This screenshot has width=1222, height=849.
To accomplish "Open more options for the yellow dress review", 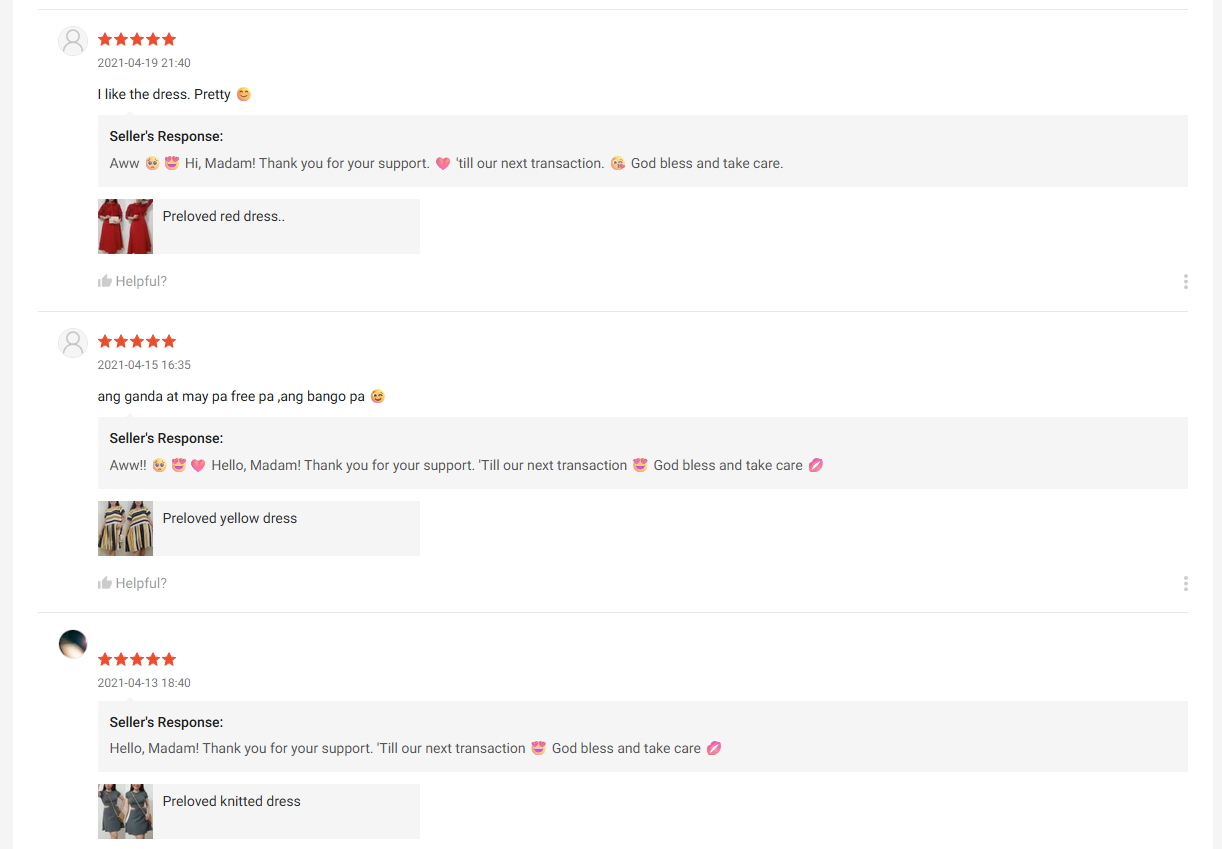I will coord(1185,584).
